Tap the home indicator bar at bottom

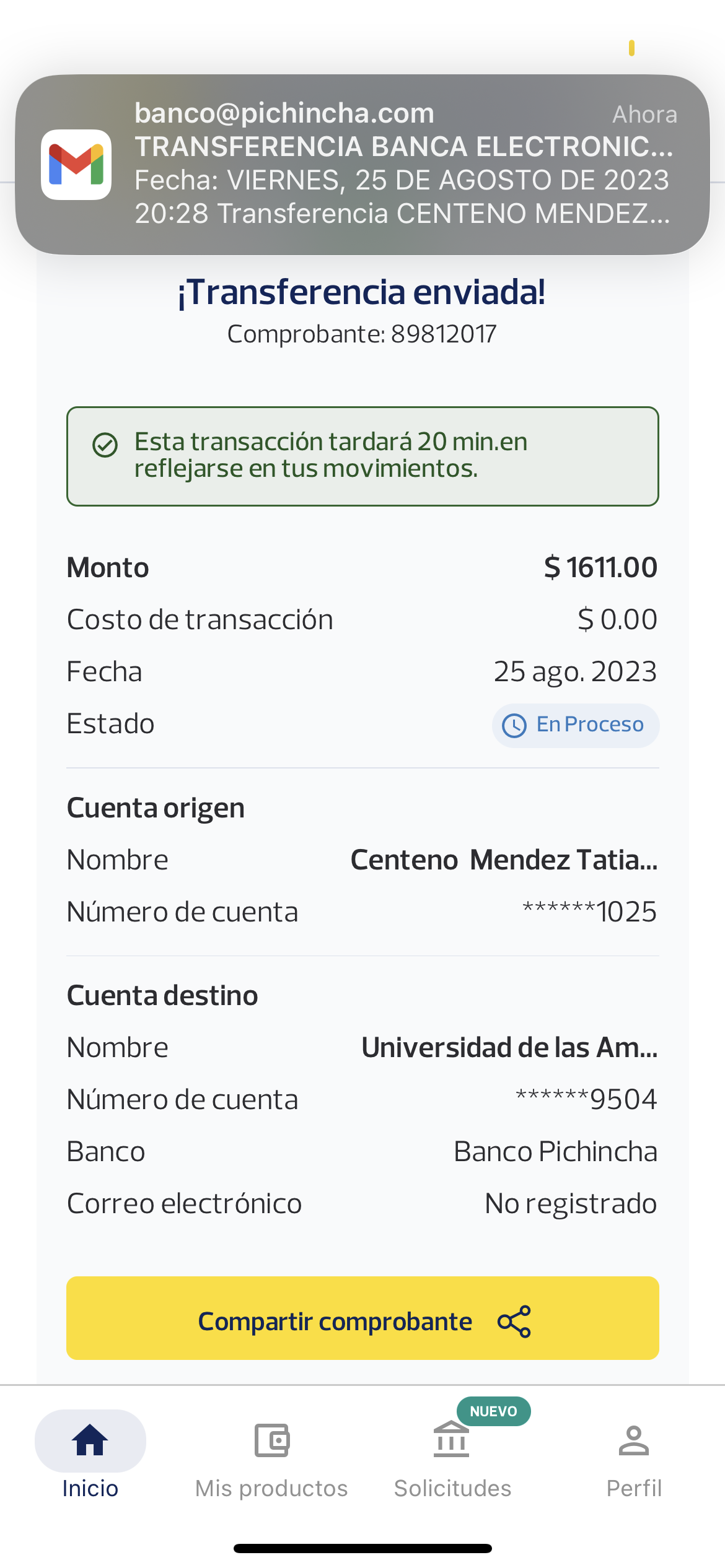[362, 1548]
